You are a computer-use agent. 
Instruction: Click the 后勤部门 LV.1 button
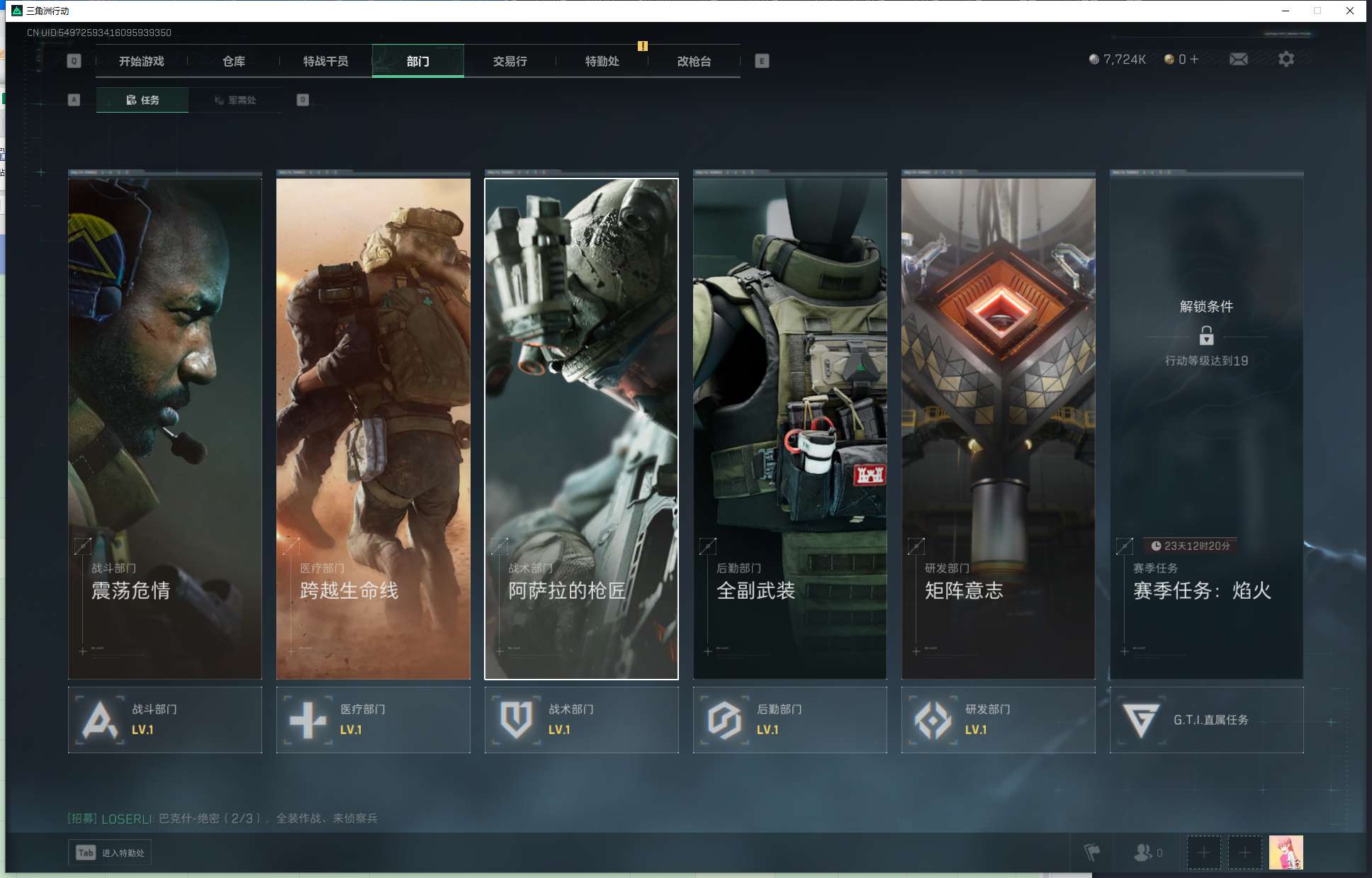790,720
